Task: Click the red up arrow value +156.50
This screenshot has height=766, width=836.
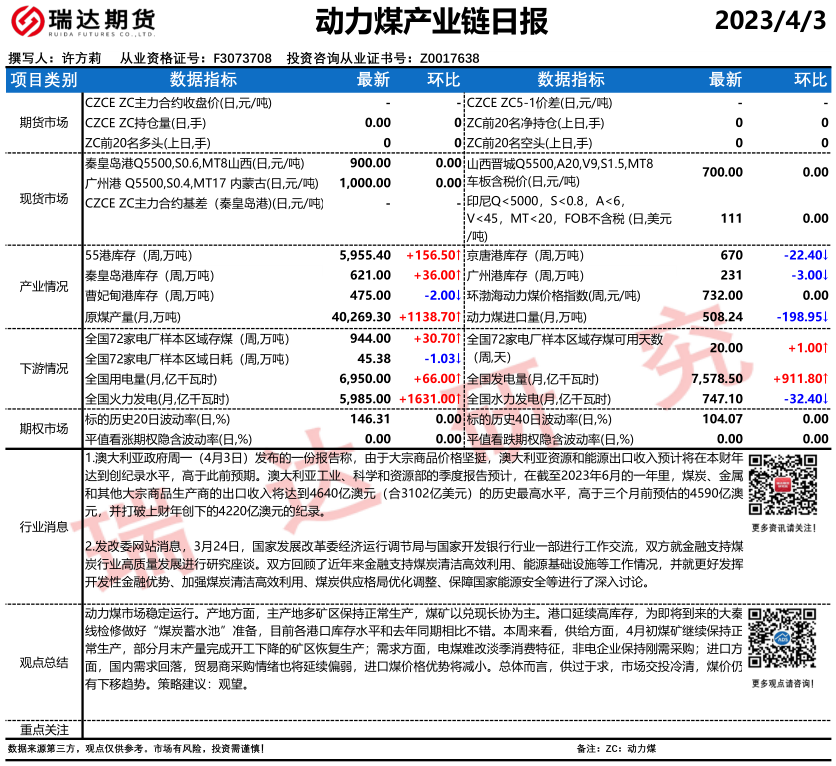Action: pyautogui.click(x=432, y=255)
